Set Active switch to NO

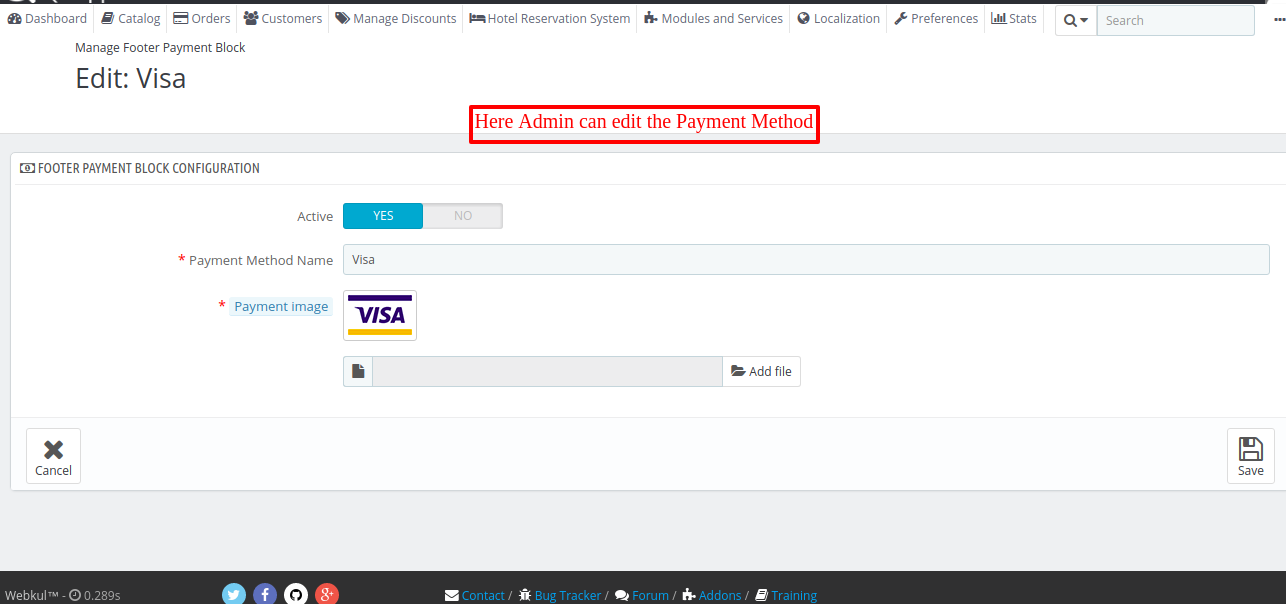click(x=463, y=216)
